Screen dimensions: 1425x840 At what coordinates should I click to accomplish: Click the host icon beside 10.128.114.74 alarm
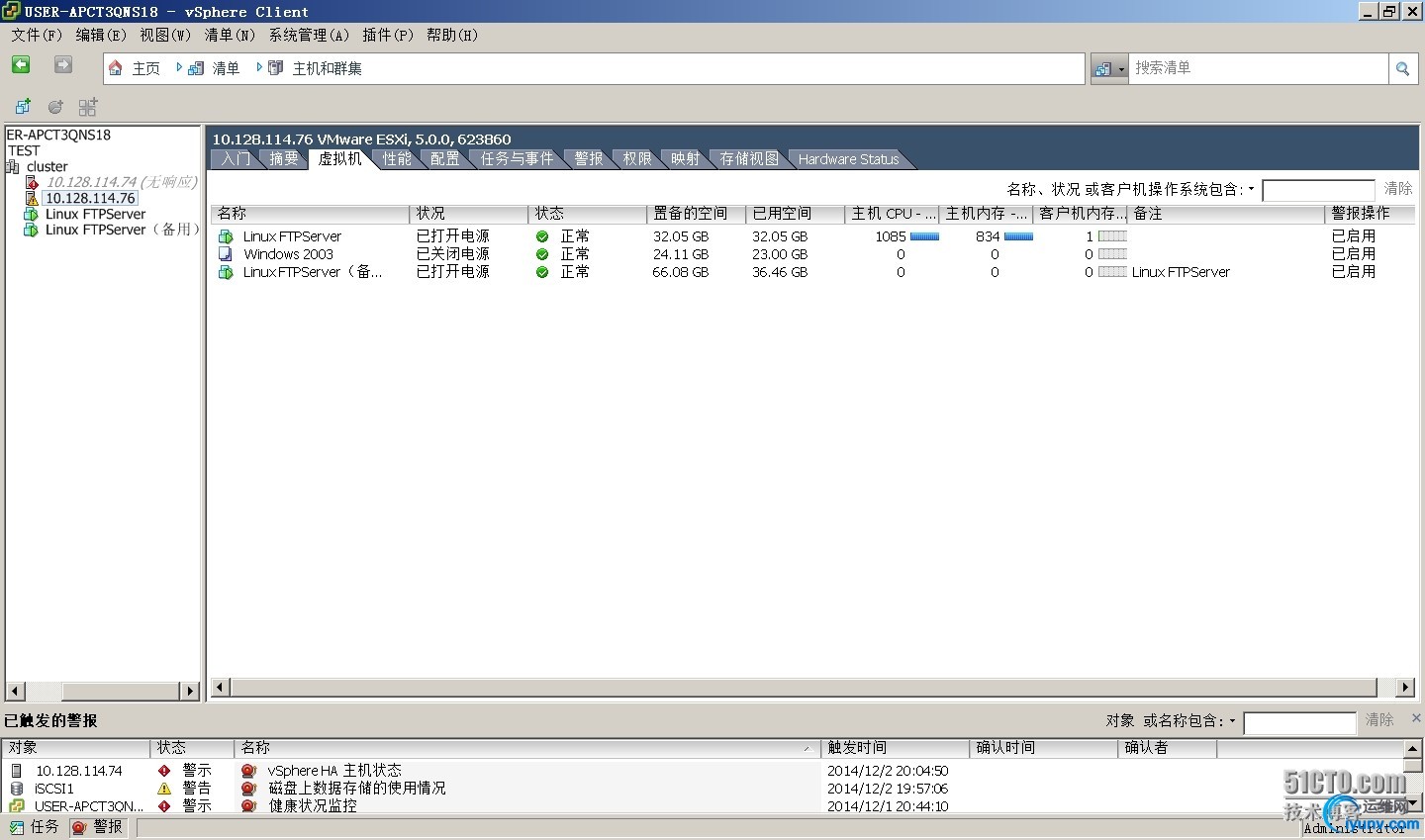[x=16, y=771]
